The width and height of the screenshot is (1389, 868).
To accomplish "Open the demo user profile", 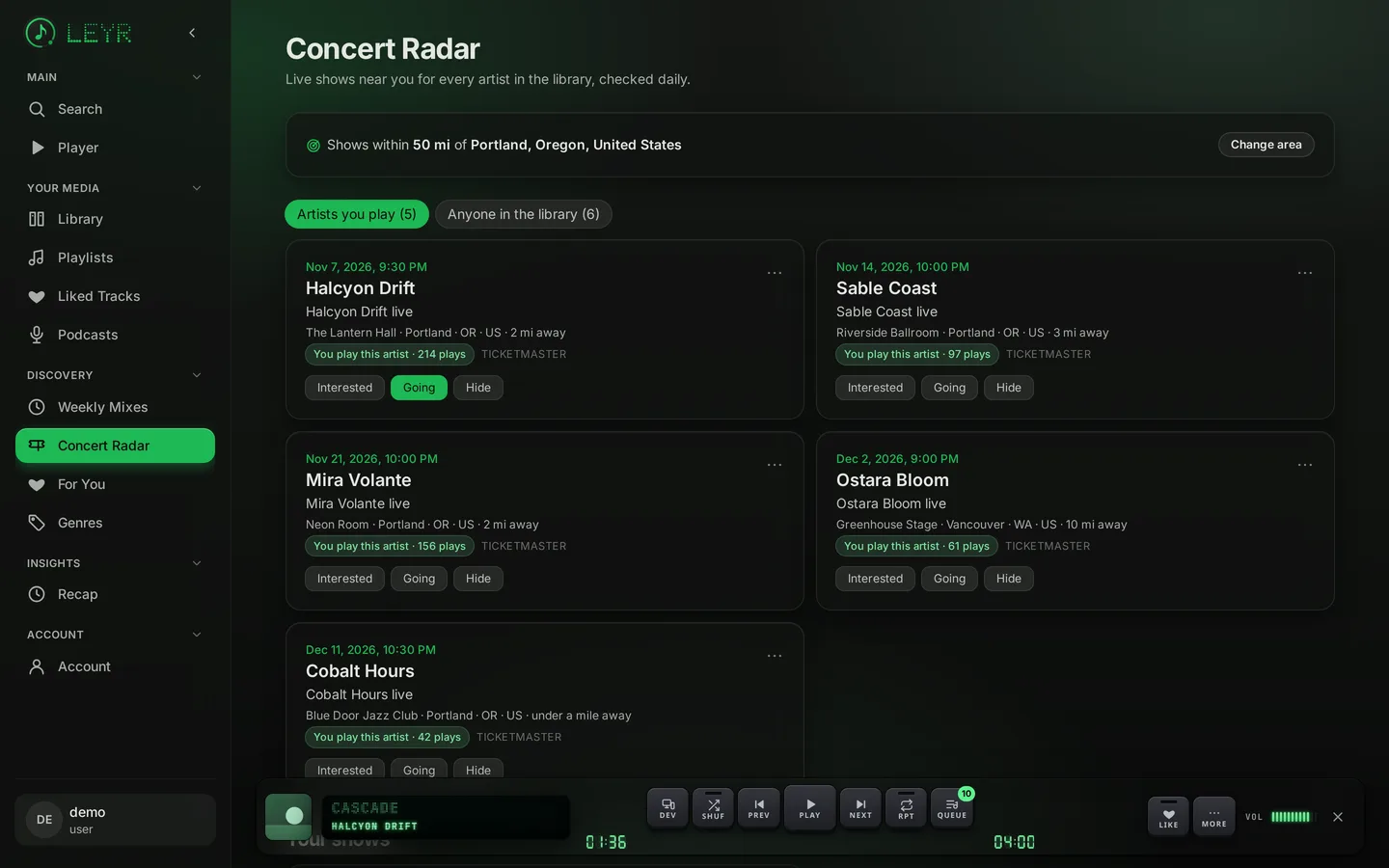I will tap(115, 820).
